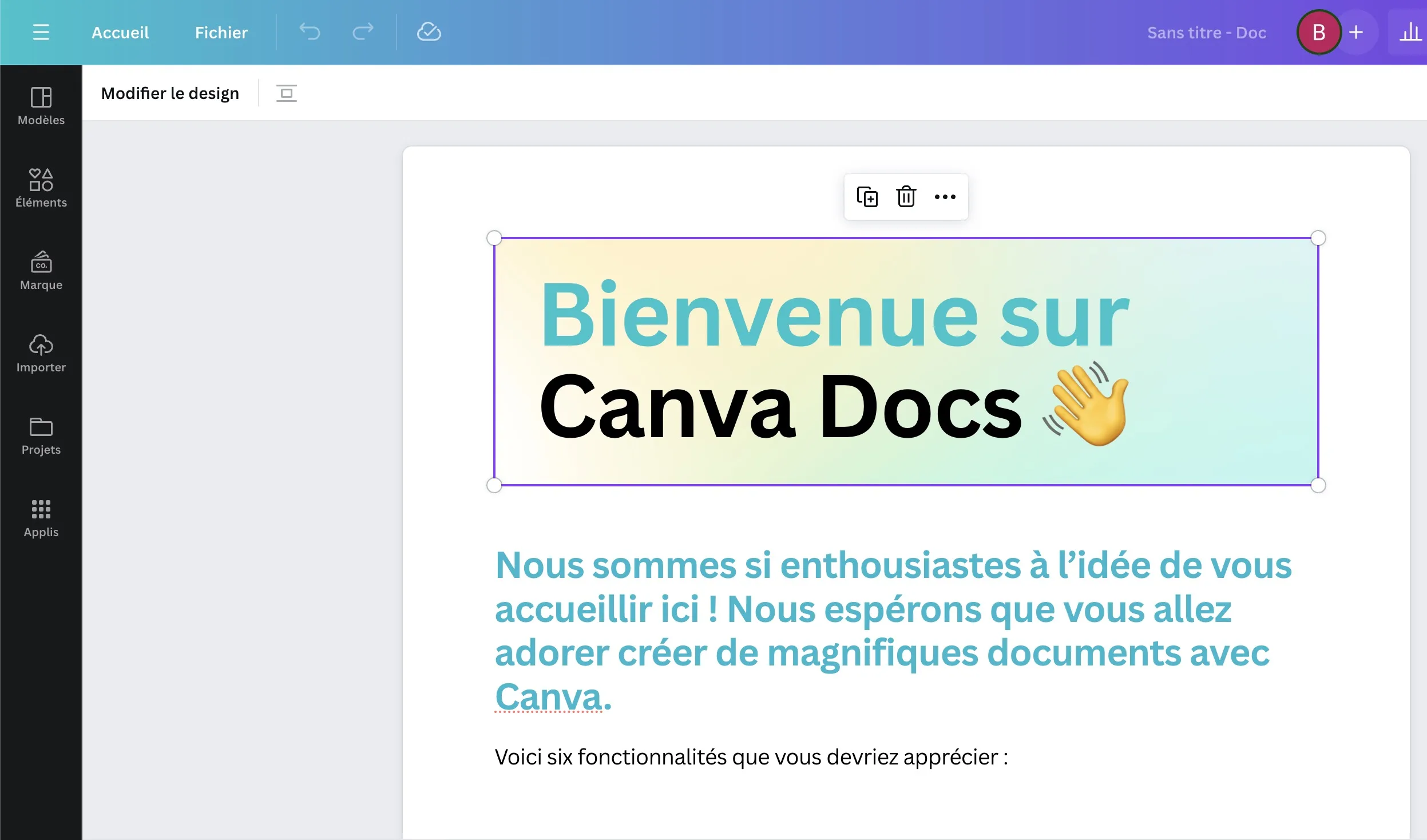The height and width of the screenshot is (840, 1427).
Task: Open the Importer uploads panel
Action: point(41,353)
